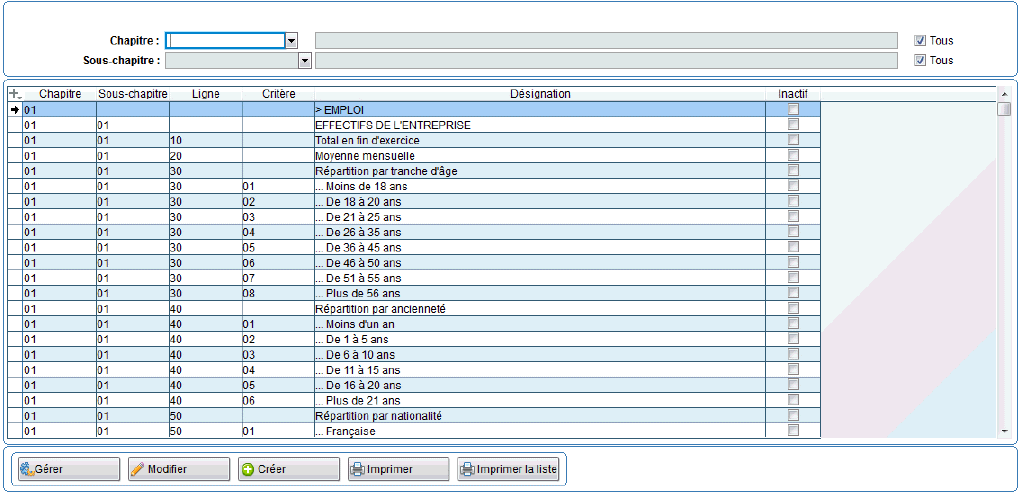Sort by the Chapitre column header
Screen dimensions: 1022x494
pyautogui.click(x=59, y=94)
